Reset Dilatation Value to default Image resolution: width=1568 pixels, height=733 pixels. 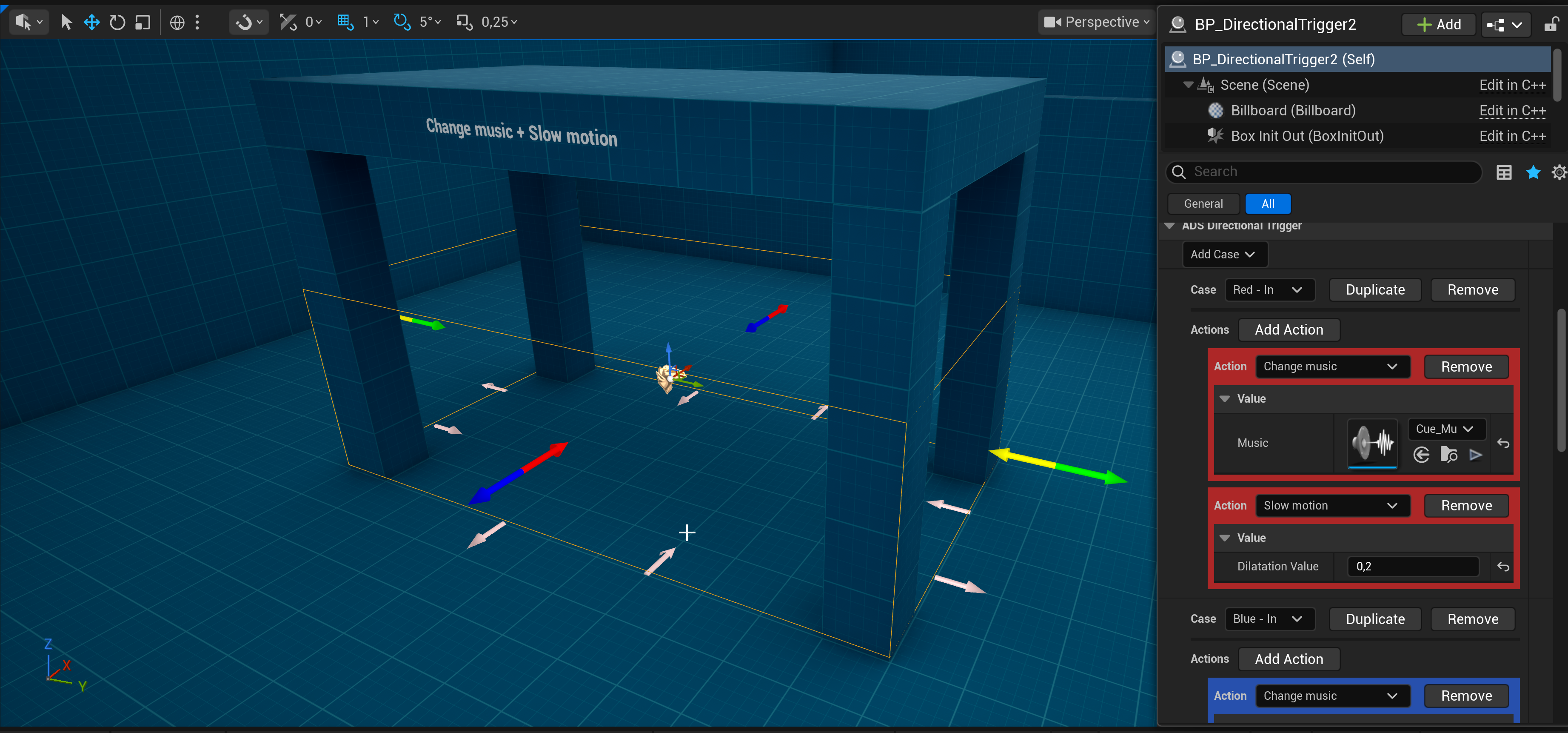pyautogui.click(x=1503, y=567)
